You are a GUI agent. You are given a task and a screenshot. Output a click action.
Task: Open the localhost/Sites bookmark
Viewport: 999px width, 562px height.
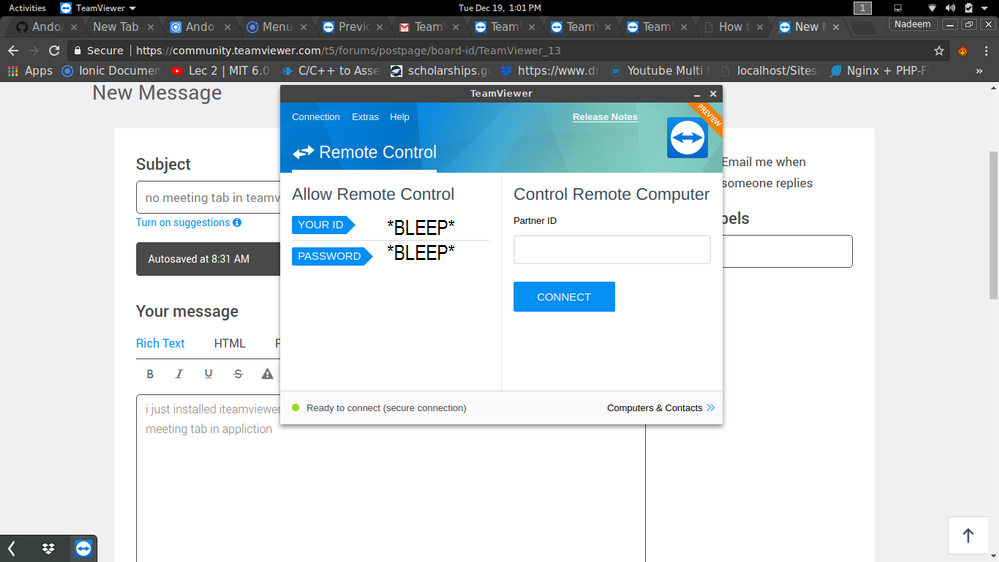(770, 71)
